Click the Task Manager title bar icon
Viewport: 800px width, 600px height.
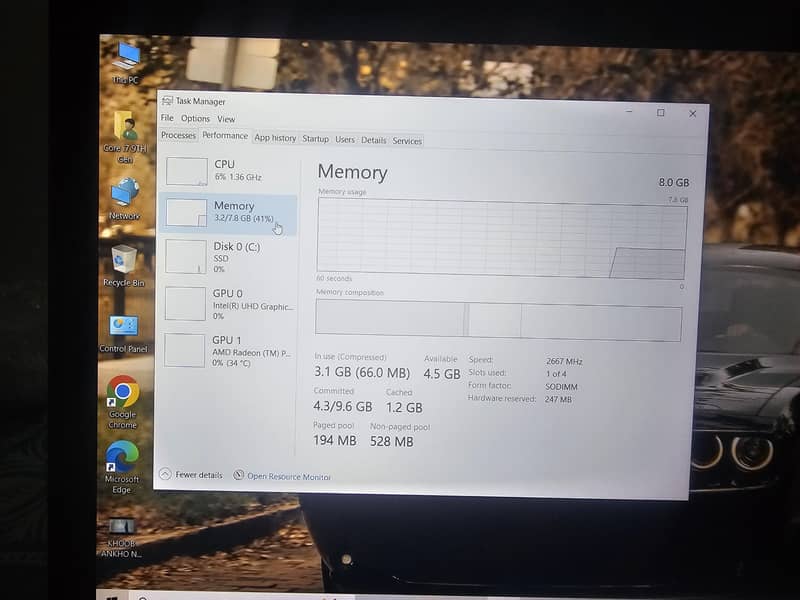click(x=167, y=101)
